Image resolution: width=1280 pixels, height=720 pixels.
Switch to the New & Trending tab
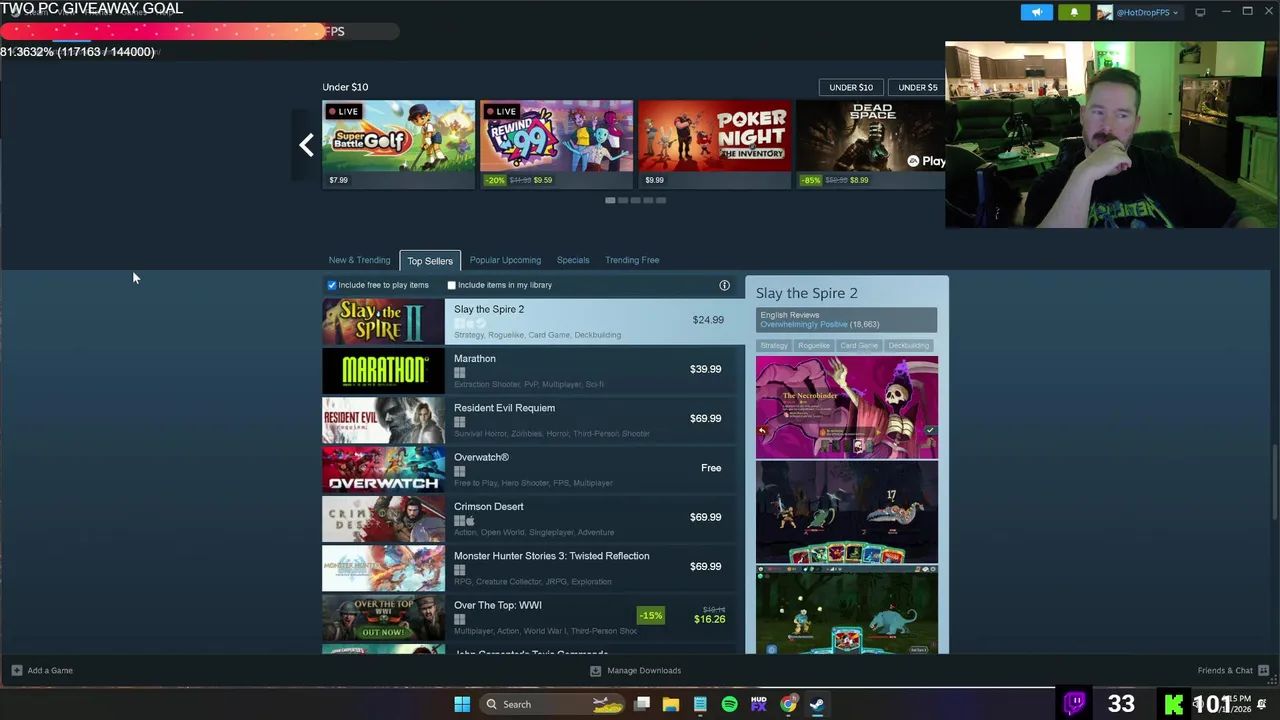pos(359,260)
